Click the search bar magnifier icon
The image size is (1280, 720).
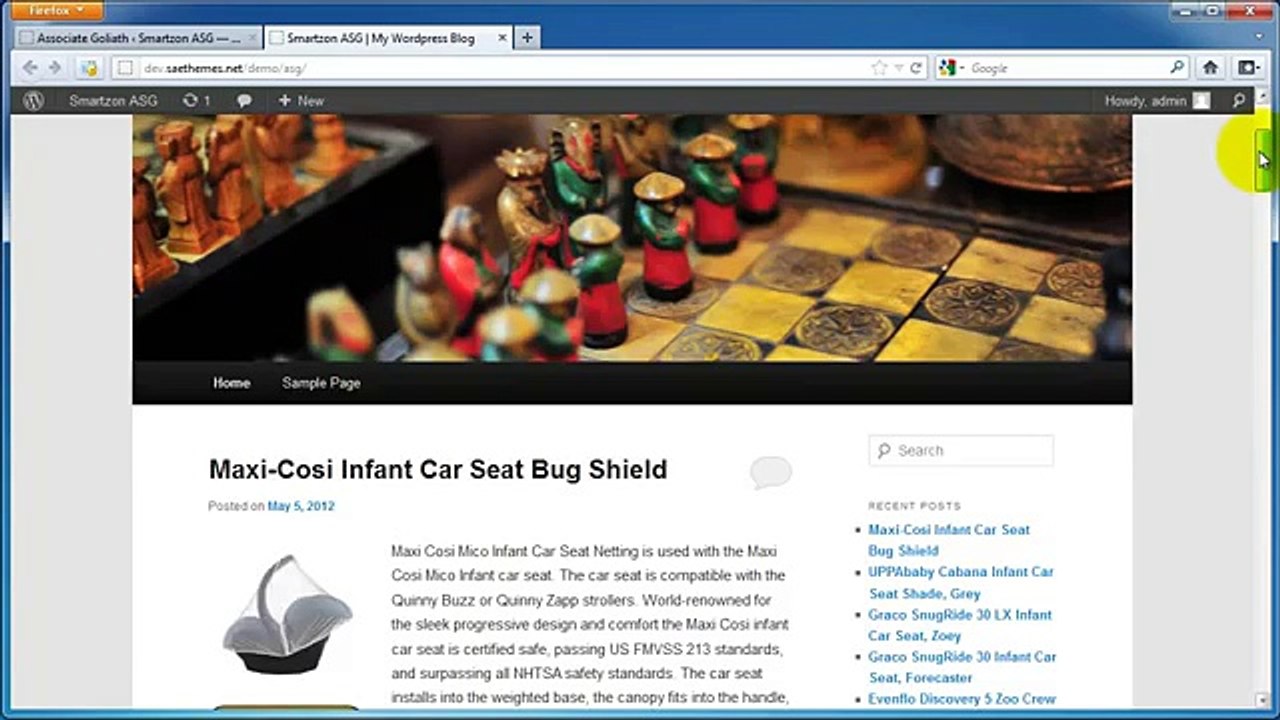coord(1177,68)
